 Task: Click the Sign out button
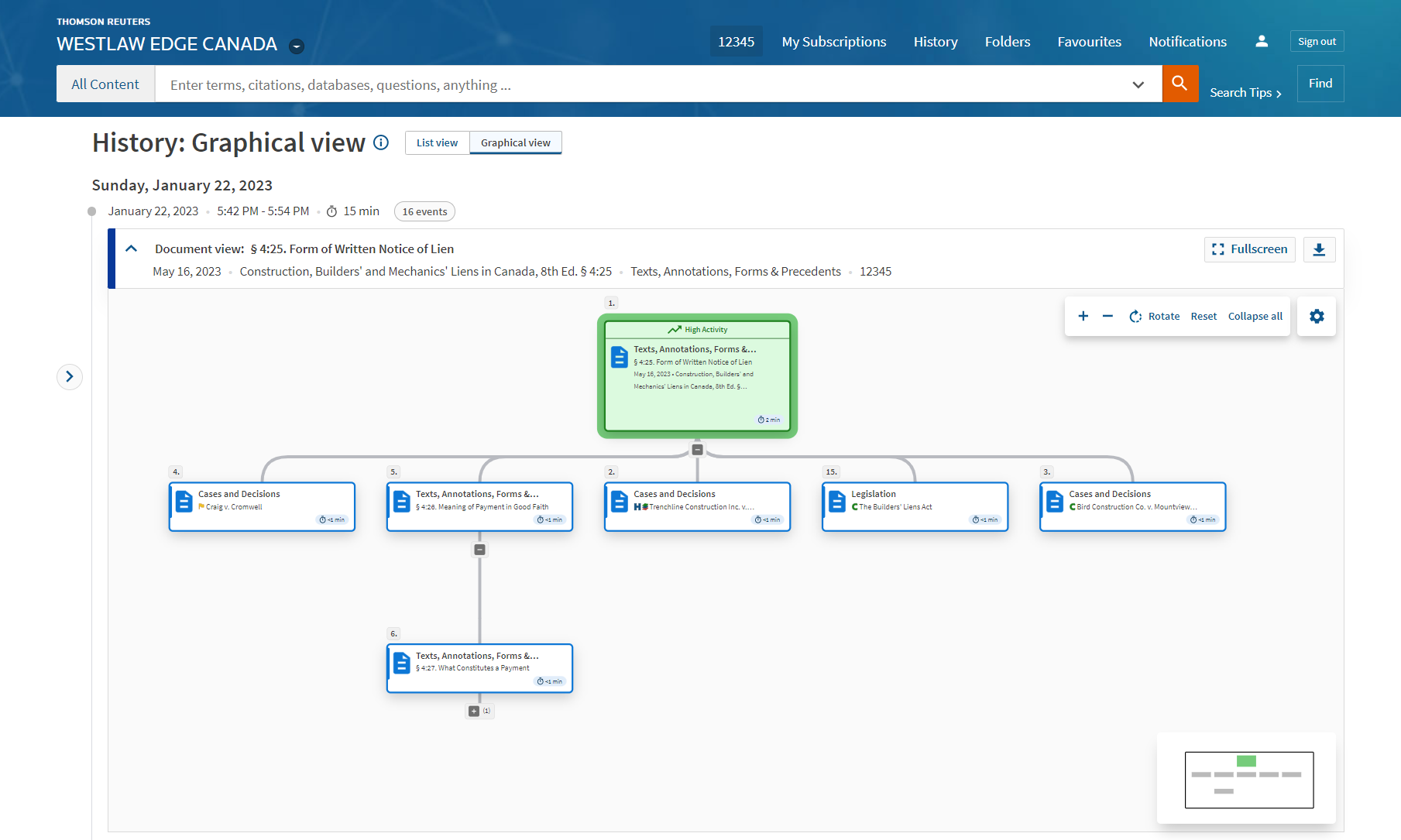pyautogui.click(x=1317, y=41)
